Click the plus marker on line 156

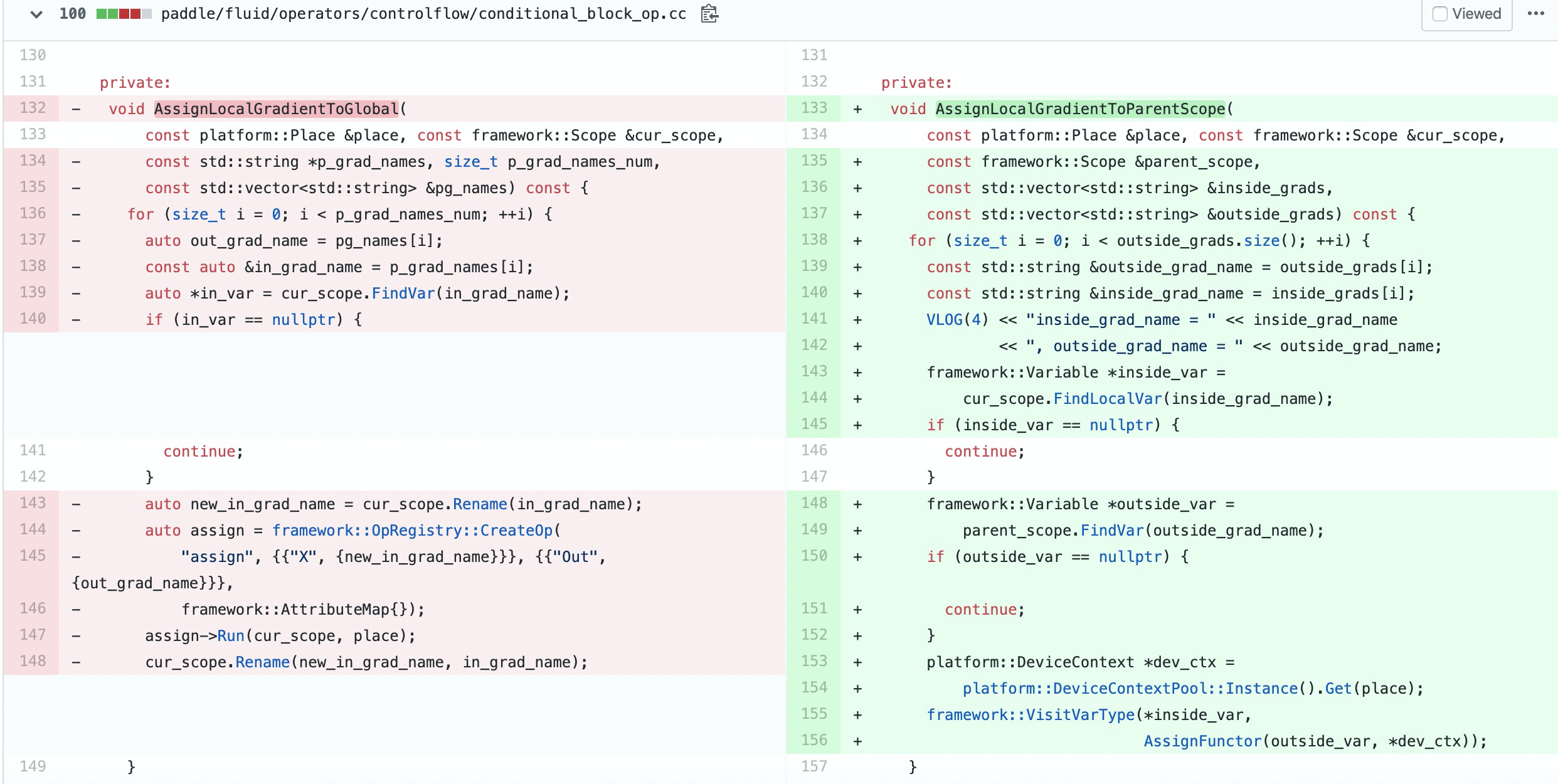click(x=857, y=741)
